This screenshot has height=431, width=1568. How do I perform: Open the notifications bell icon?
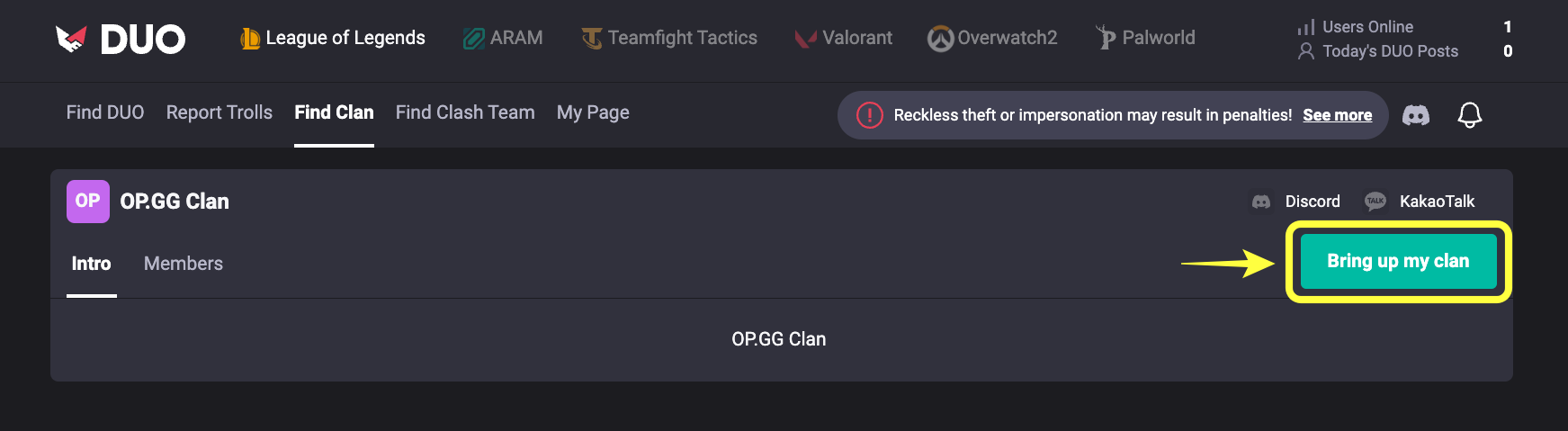1470,115
